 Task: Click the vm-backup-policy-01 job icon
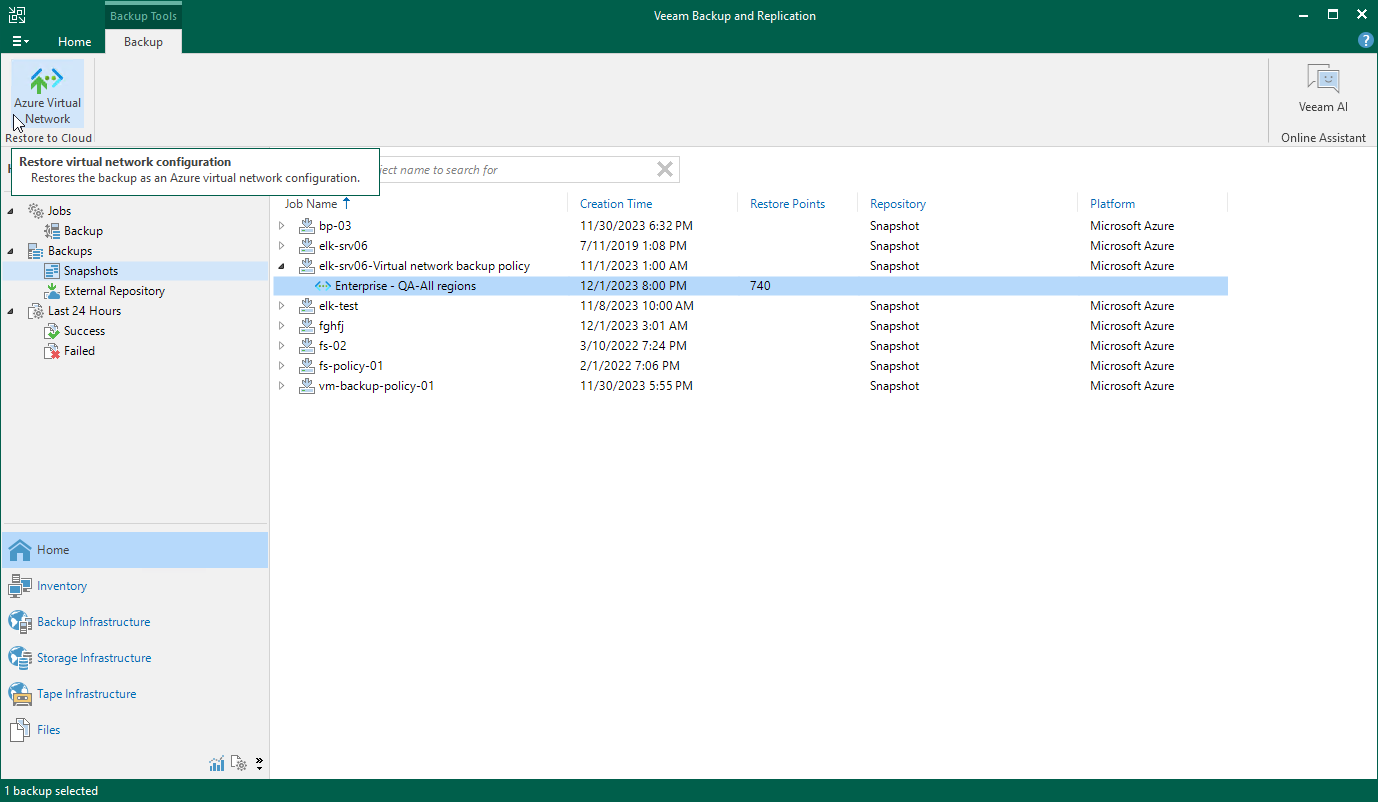[307, 386]
